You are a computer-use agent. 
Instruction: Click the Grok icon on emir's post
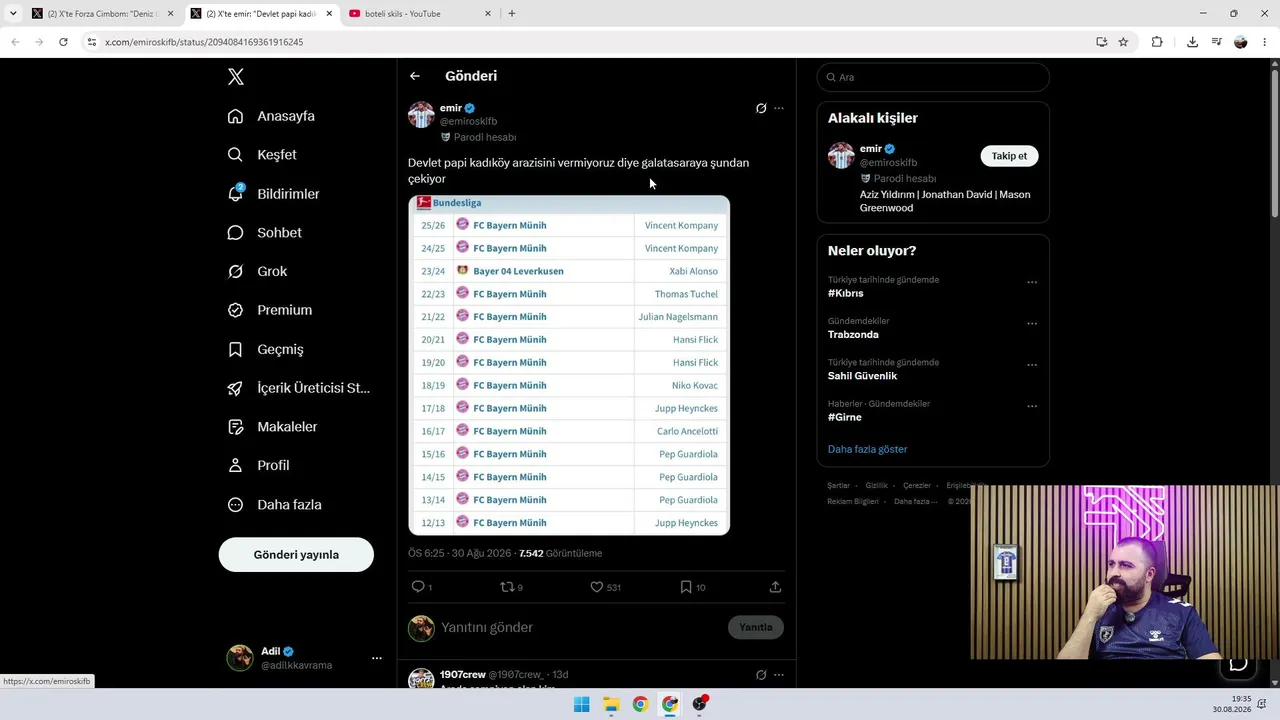[761, 108]
